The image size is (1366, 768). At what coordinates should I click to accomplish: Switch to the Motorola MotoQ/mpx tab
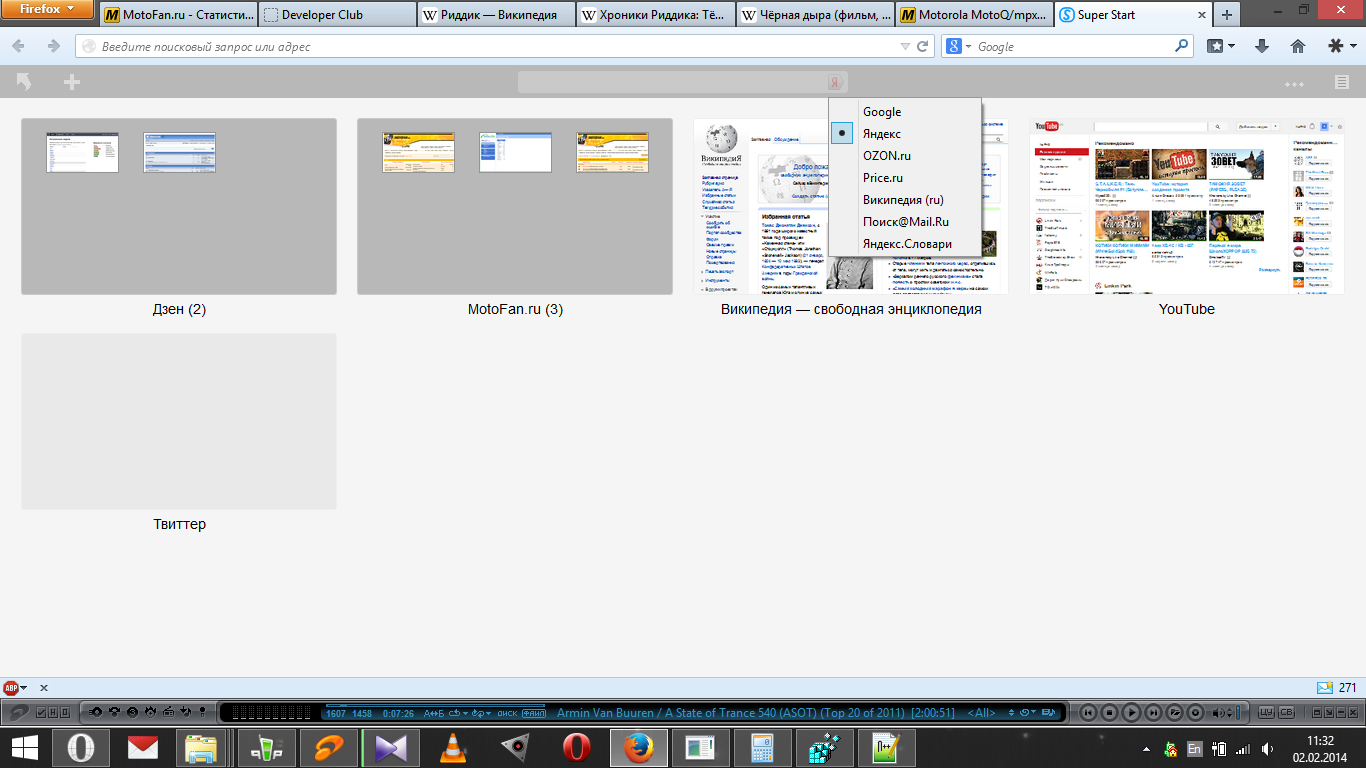click(x=973, y=15)
